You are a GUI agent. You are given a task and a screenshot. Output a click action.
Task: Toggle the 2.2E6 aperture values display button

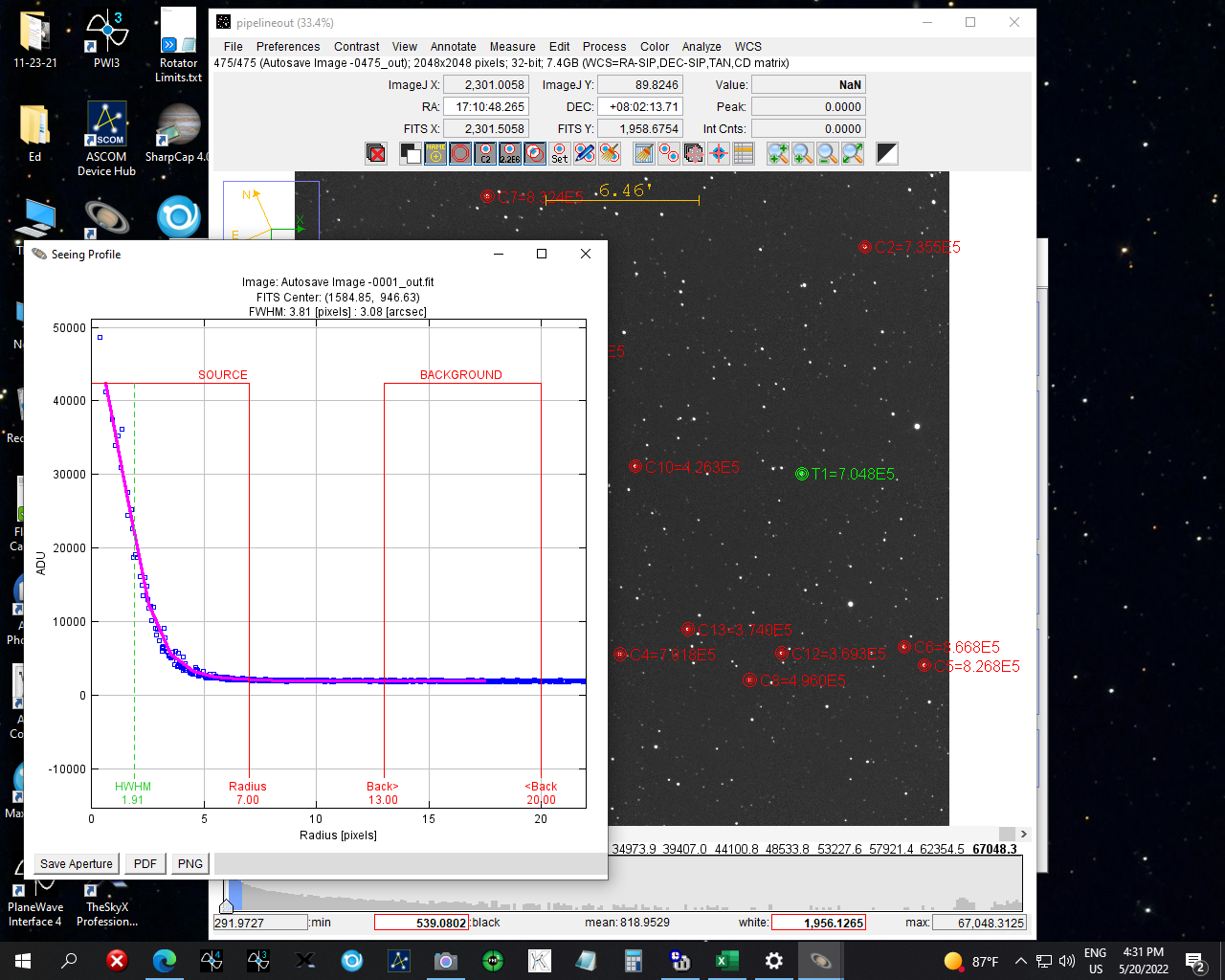[510, 153]
